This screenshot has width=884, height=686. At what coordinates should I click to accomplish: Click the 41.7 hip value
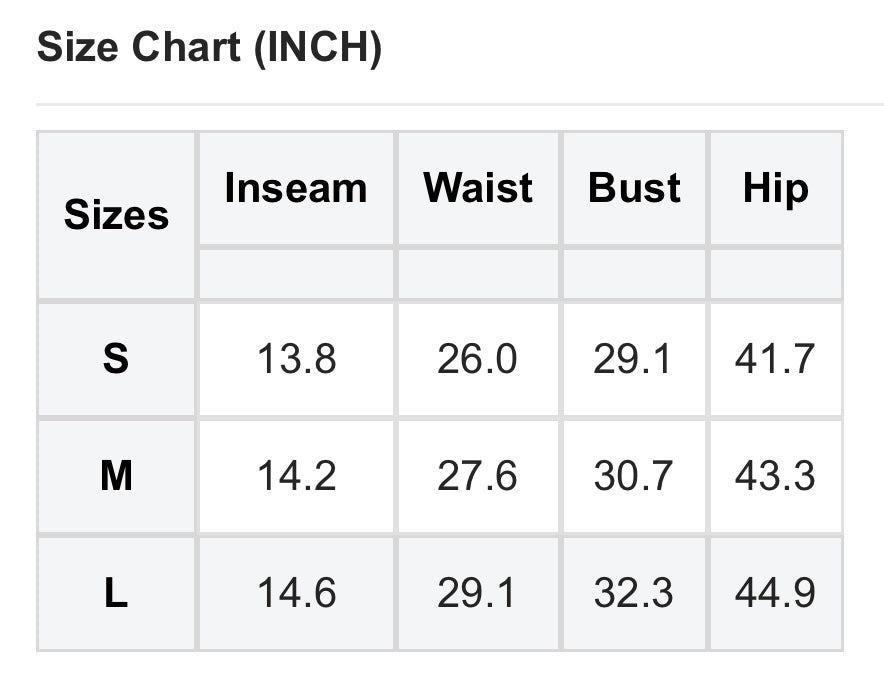[775, 359]
